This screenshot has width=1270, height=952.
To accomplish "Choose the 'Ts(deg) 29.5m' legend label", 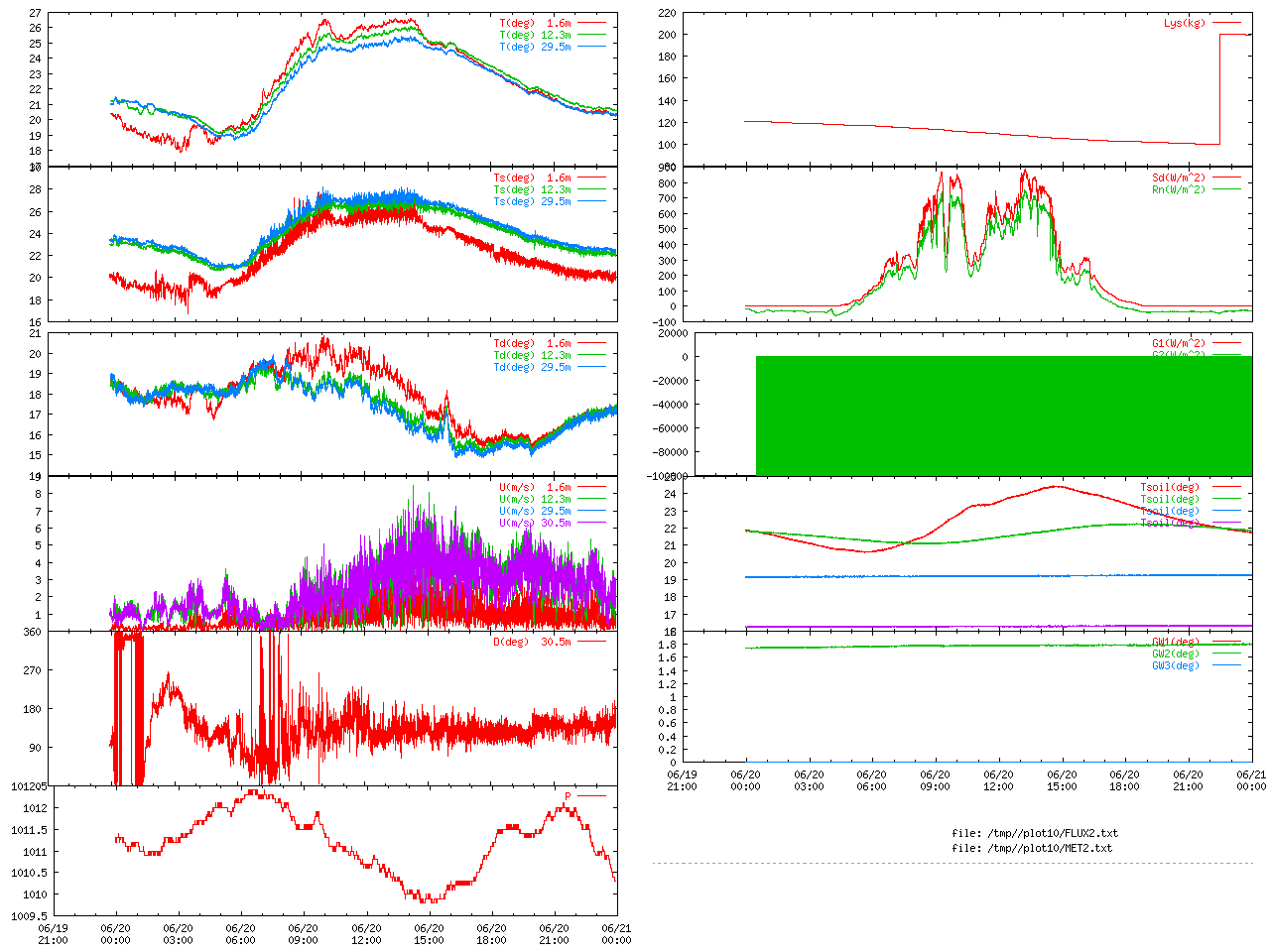I will pos(533,201).
